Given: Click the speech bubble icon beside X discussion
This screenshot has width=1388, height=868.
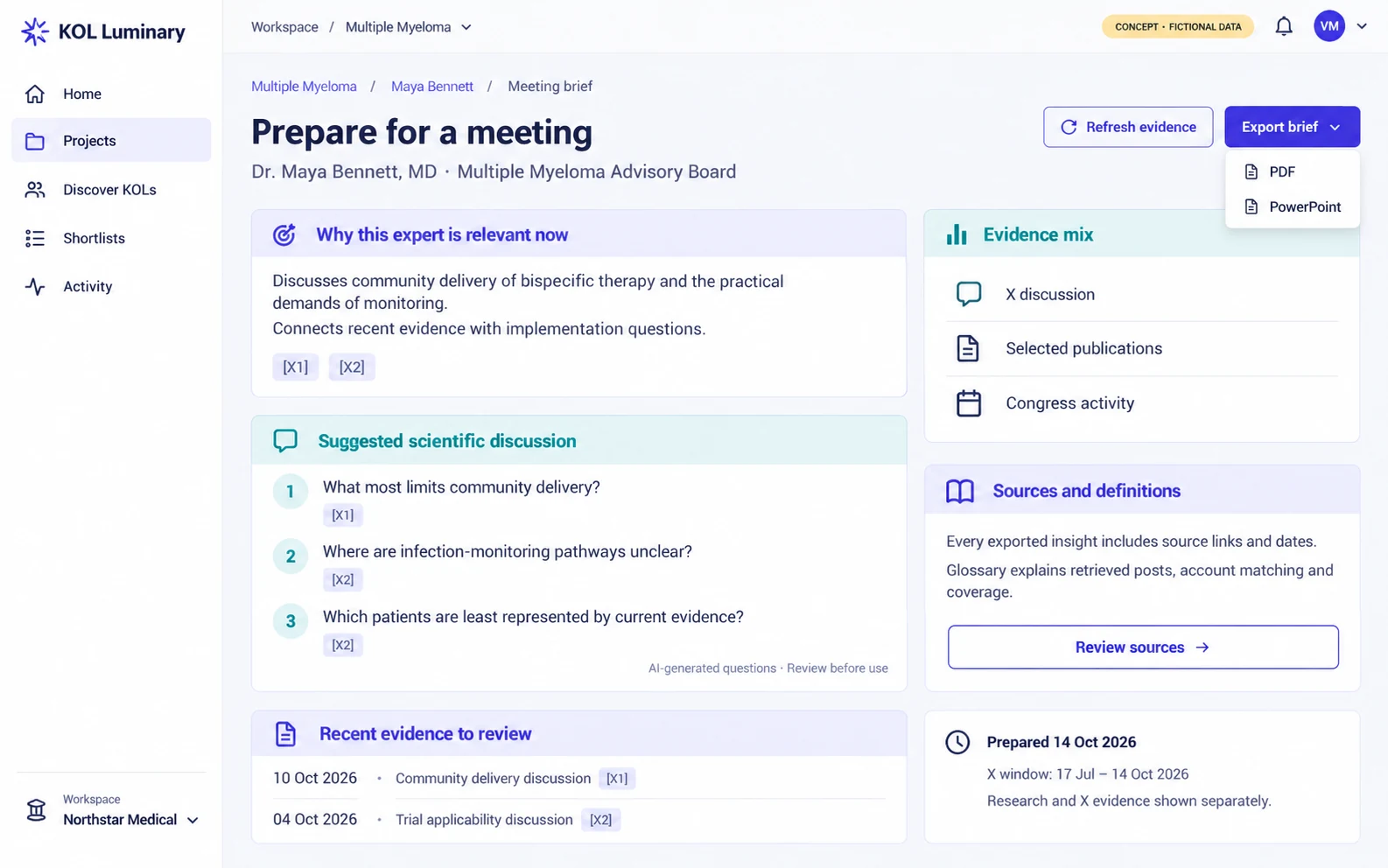Looking at the screenshot, I should click(x=968, y=294).
